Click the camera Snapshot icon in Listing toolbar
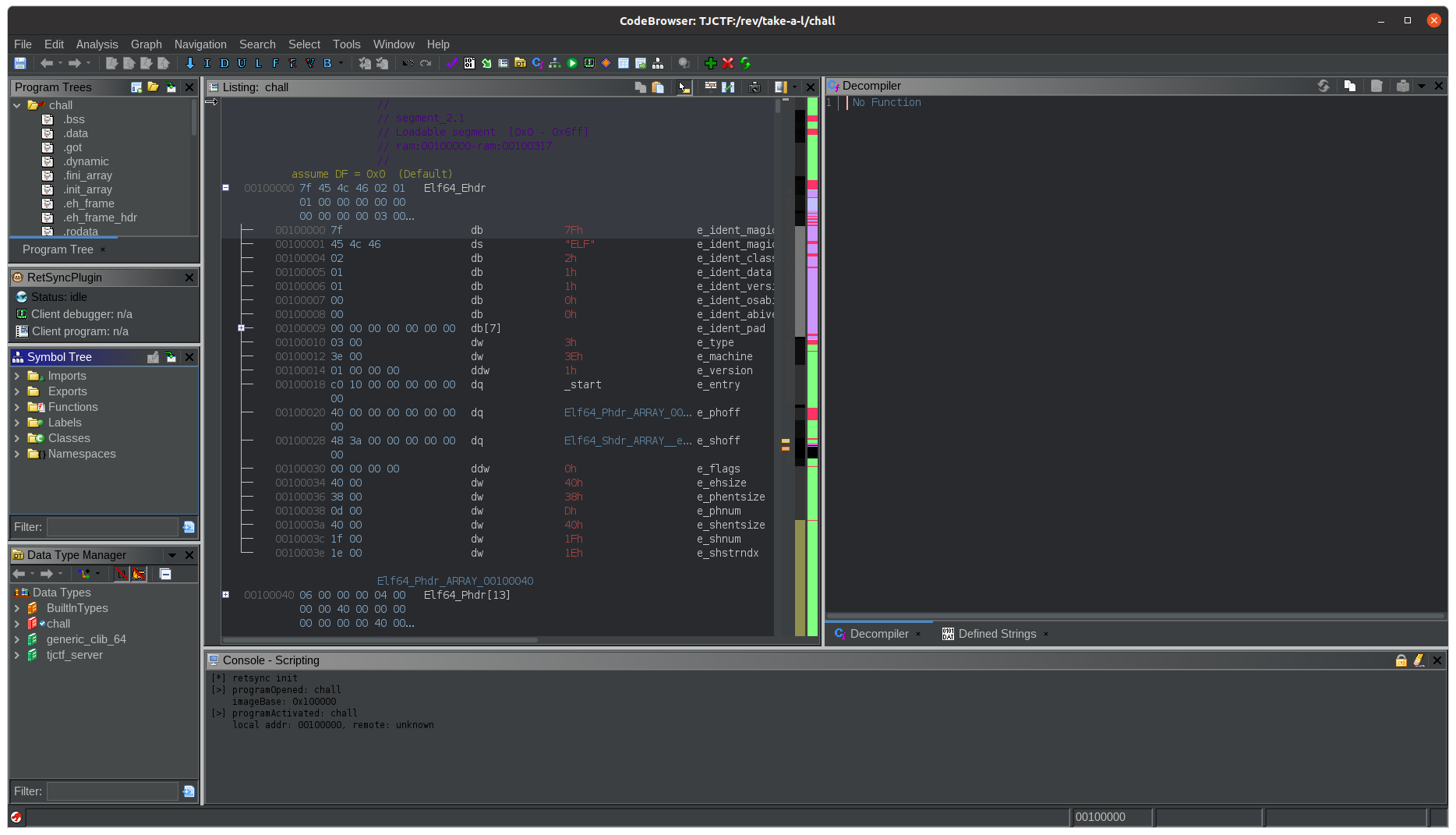Image resolution: width=1456 pixels, height=835 pixels. 754,87
